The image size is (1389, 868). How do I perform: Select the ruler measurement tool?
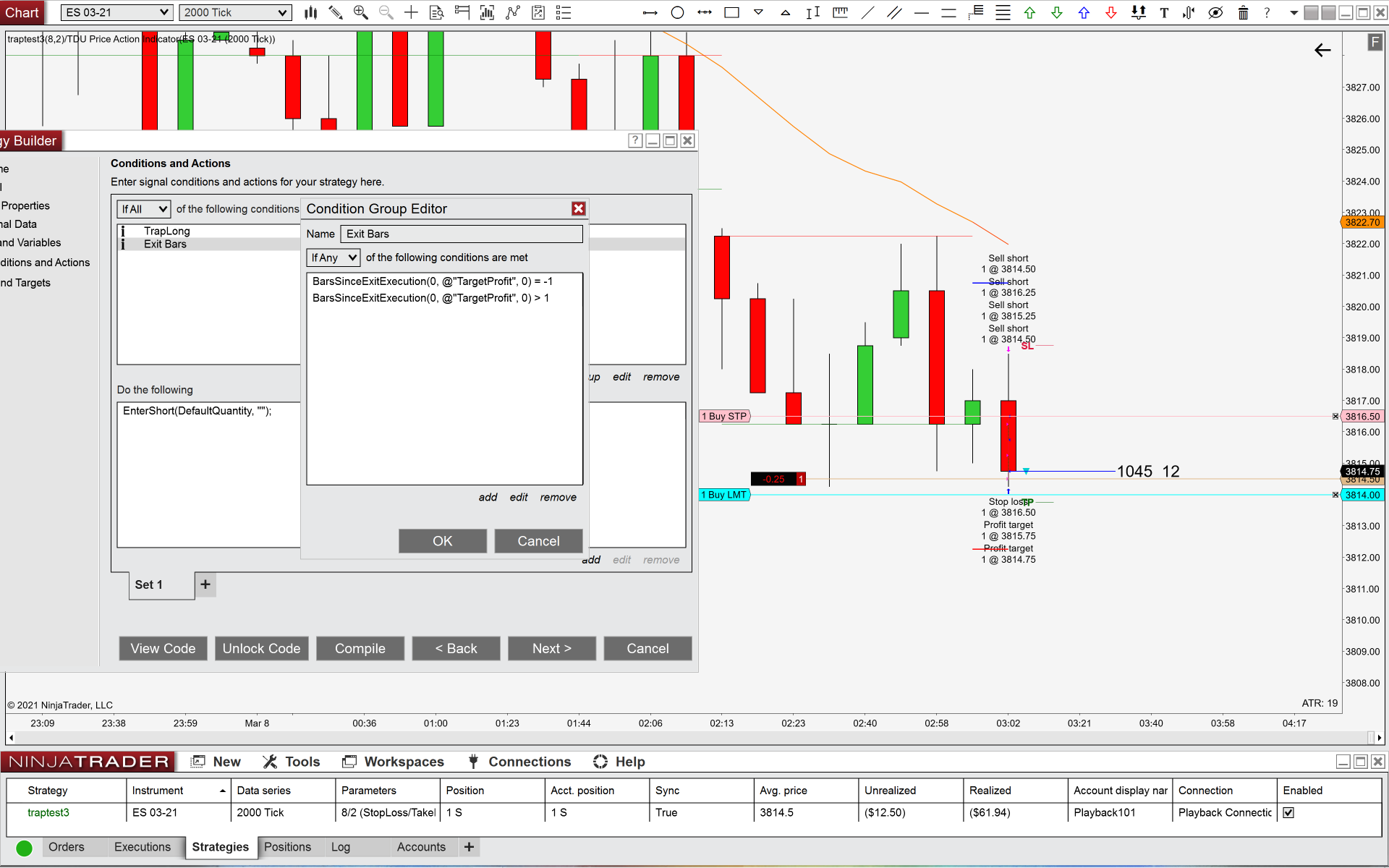point(840,12)
